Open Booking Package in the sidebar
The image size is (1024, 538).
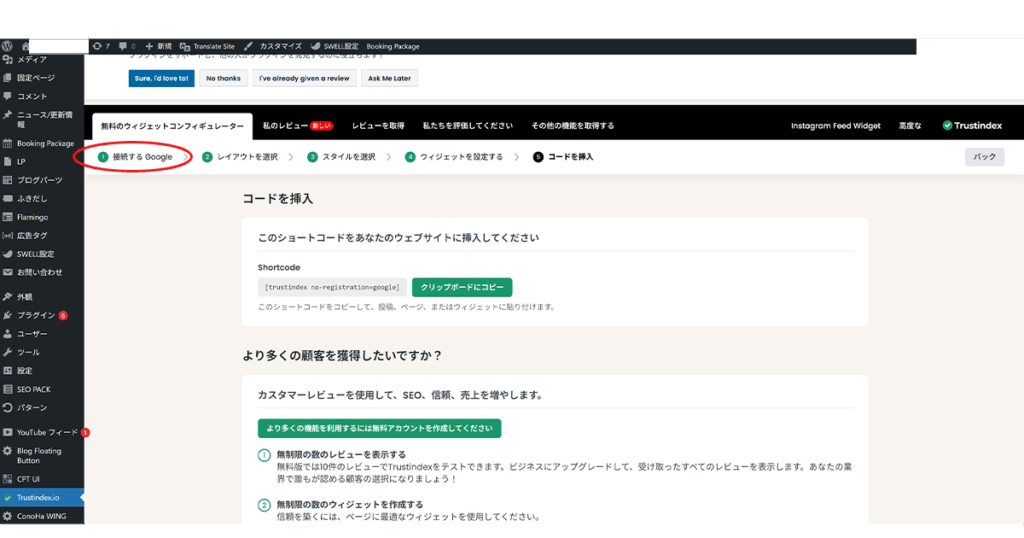click(44, 143)
